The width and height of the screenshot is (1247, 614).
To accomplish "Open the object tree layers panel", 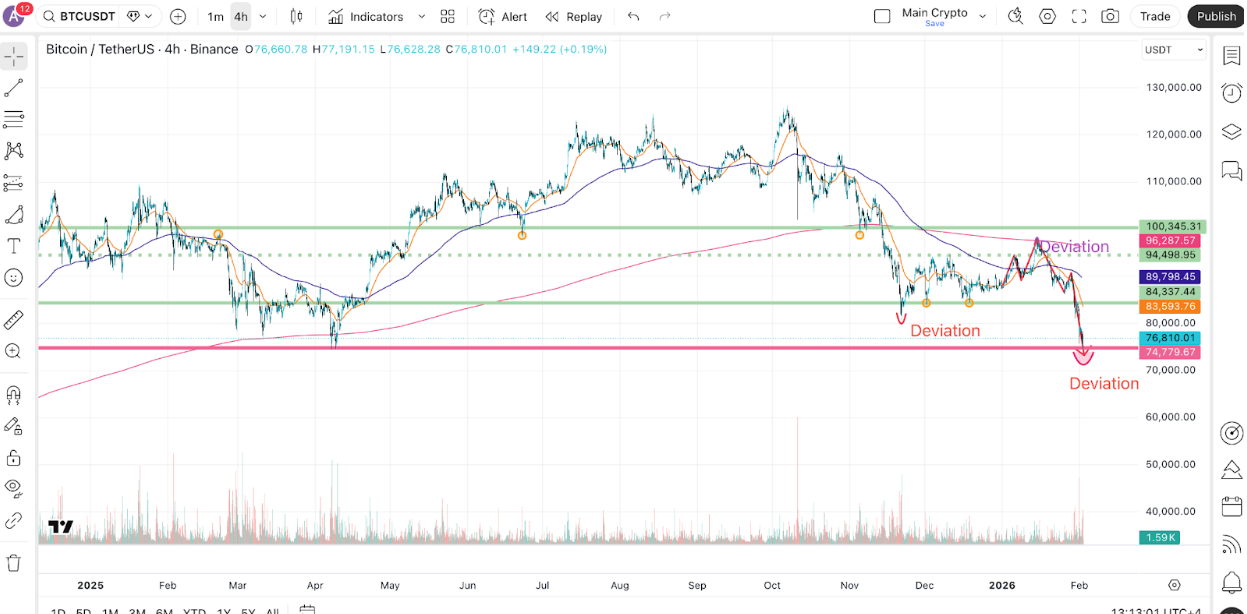I will click(x=1231, y=132).
